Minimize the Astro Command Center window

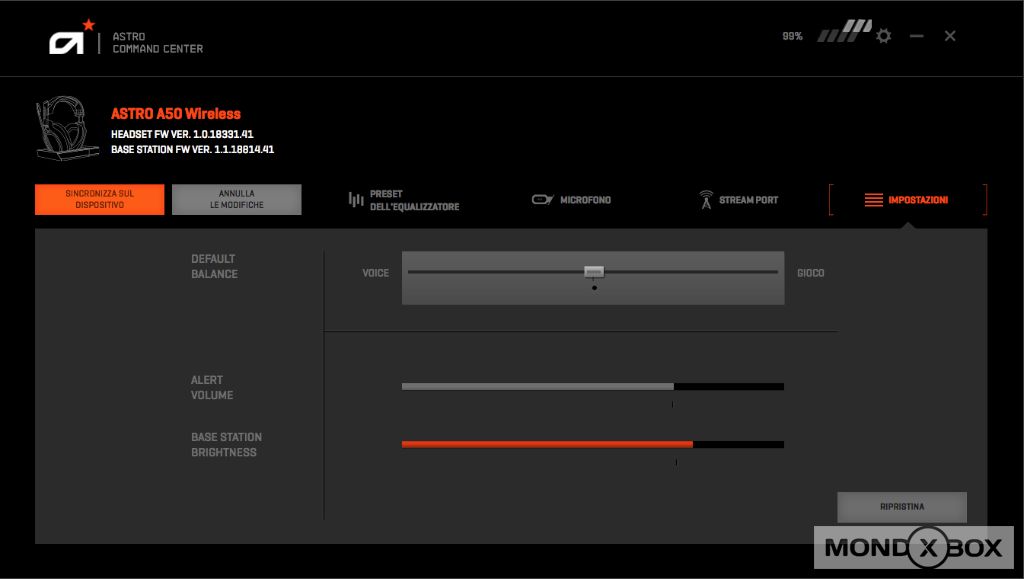(x=916, y=36)
